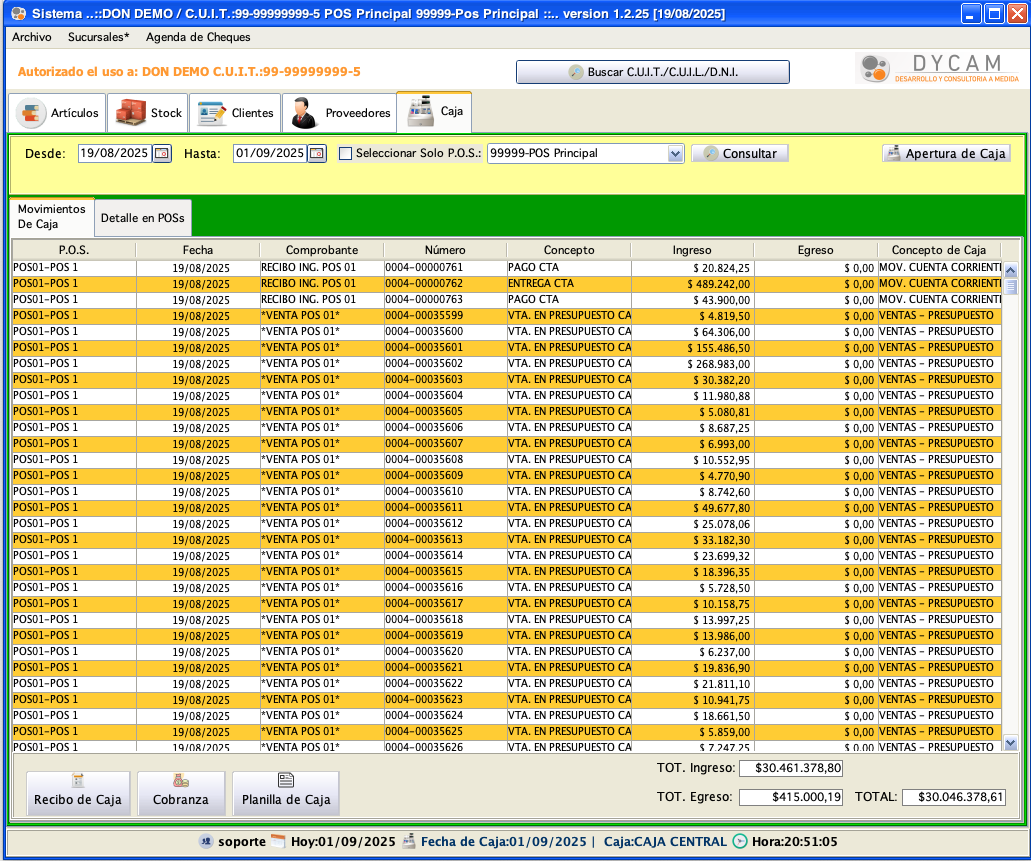Click the Apertura de Caja button
The height and width of the screenshot is (861, 1031).
coord(946,154)
